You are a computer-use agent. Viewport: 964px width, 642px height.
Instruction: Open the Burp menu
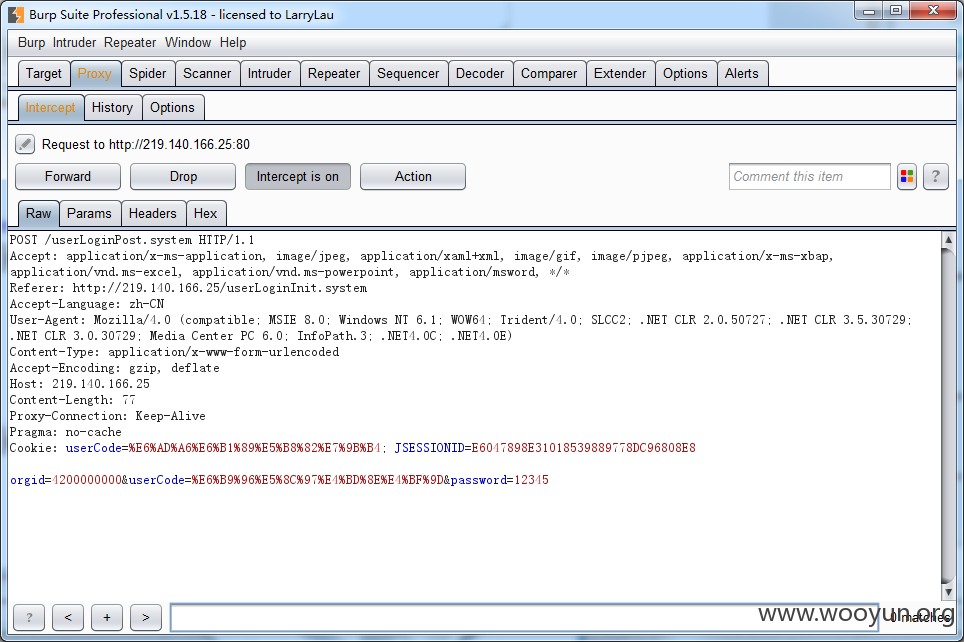click(x=31, y=42)
